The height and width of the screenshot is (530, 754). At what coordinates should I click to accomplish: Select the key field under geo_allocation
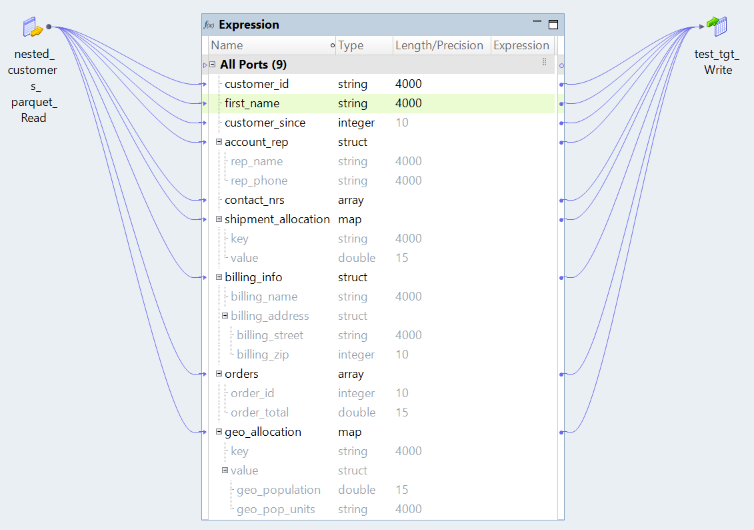tap(239, 451)
